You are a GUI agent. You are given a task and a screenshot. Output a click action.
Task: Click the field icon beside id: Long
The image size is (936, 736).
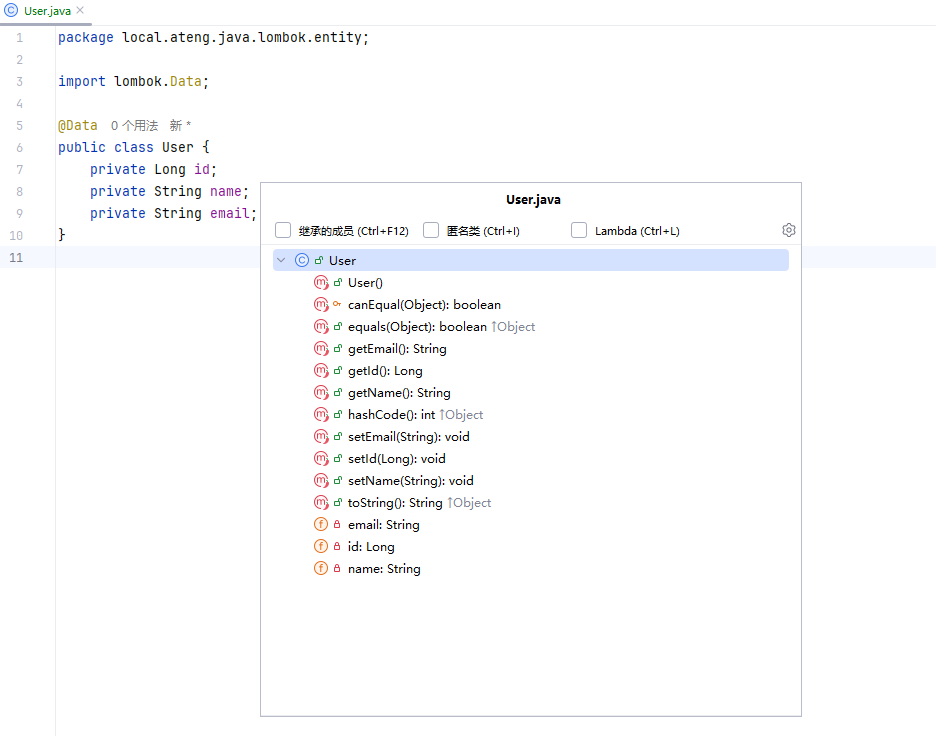[321, 547]
